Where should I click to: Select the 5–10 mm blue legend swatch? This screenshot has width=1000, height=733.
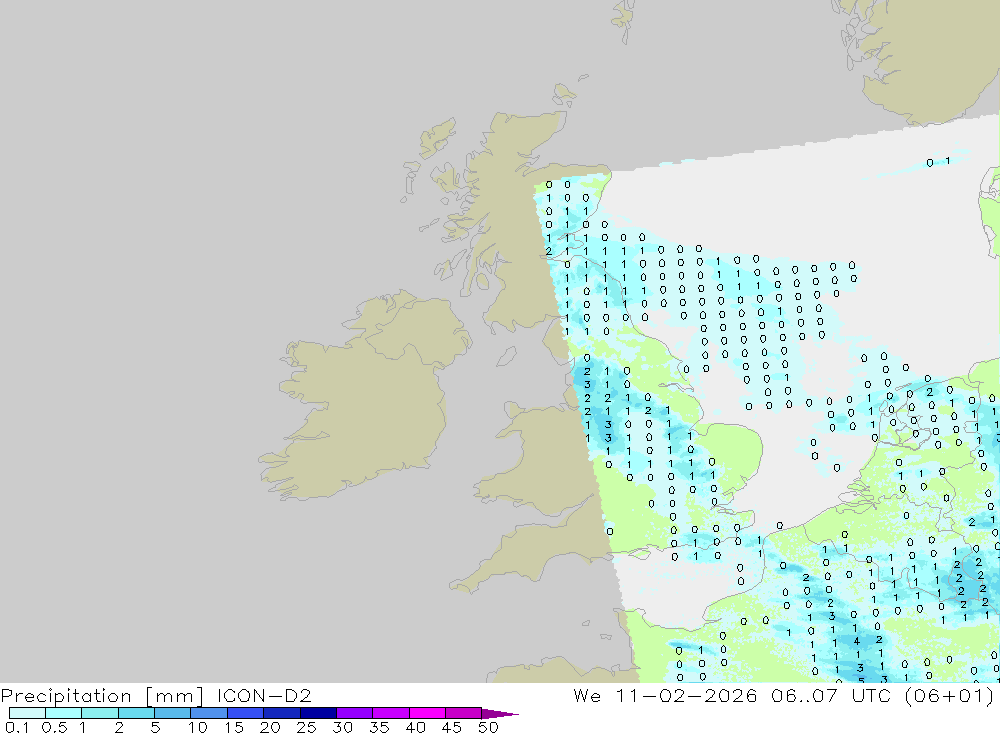tap(173, 713)
